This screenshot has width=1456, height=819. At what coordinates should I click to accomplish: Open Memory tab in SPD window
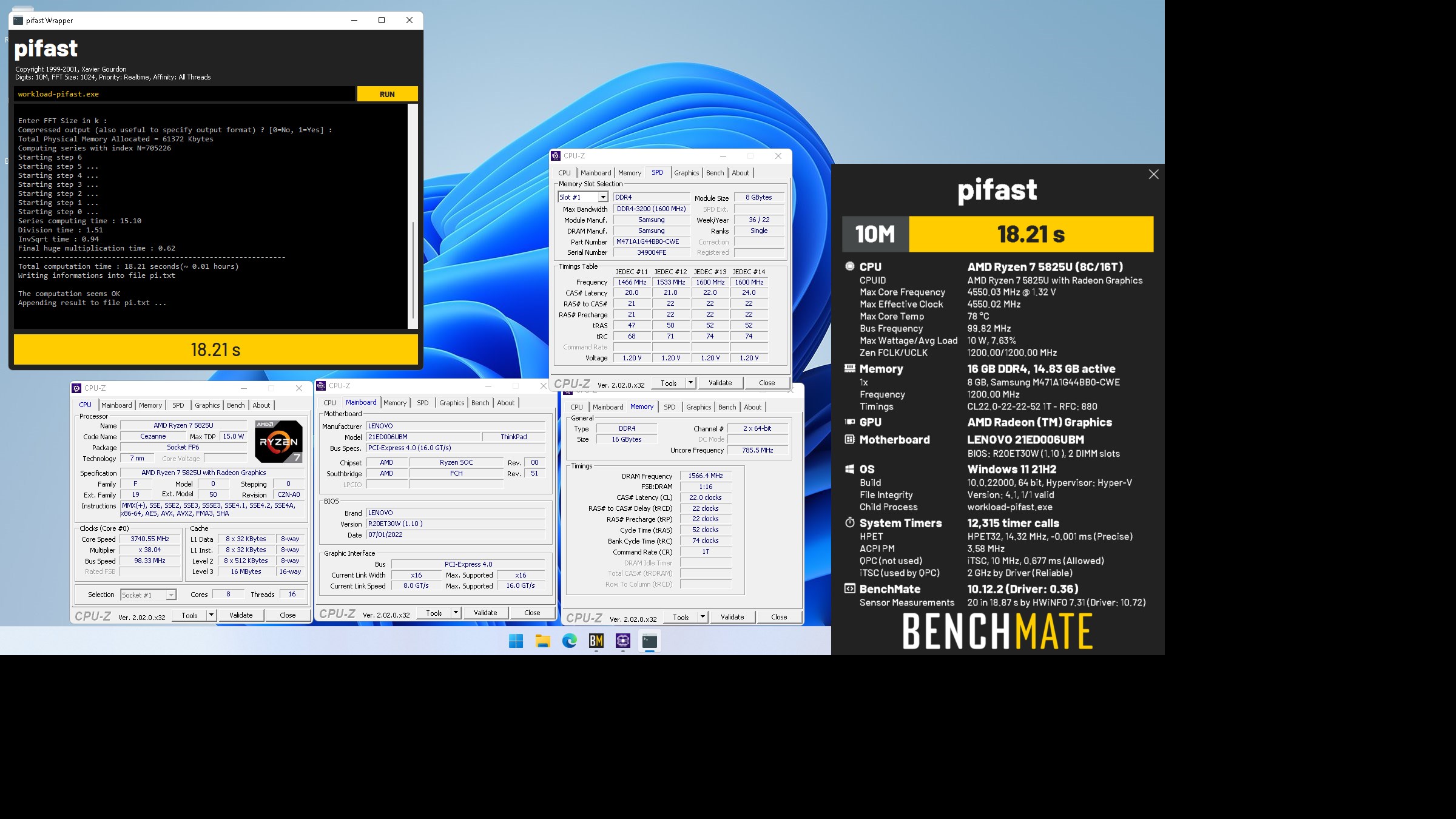click(x=630, y=173)
